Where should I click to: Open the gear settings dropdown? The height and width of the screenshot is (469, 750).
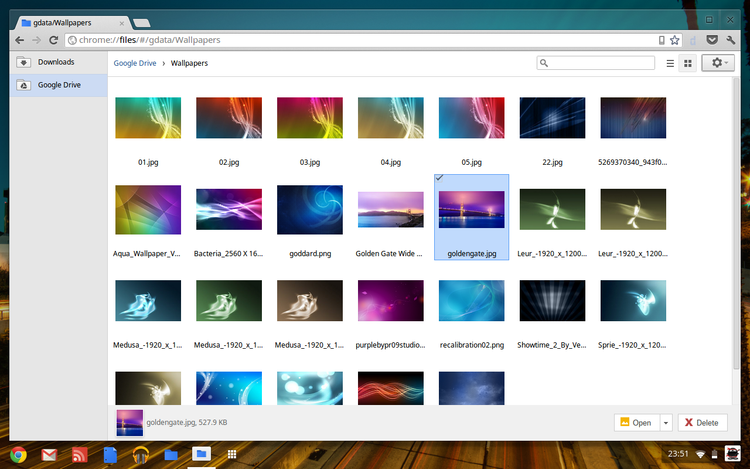(717, 63)
